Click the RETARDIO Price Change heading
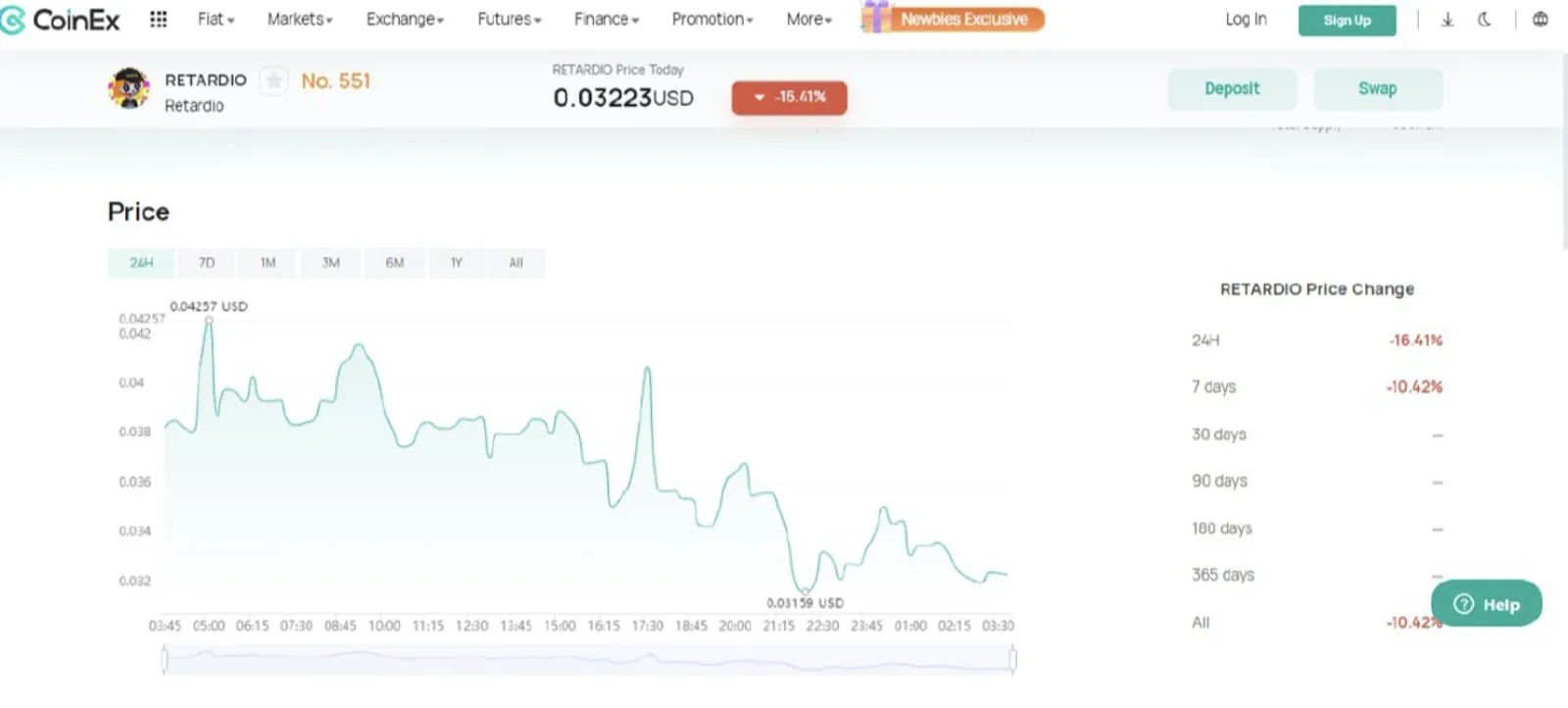The height and width of the screenshot is (708, 1568). coord(1317,289)
